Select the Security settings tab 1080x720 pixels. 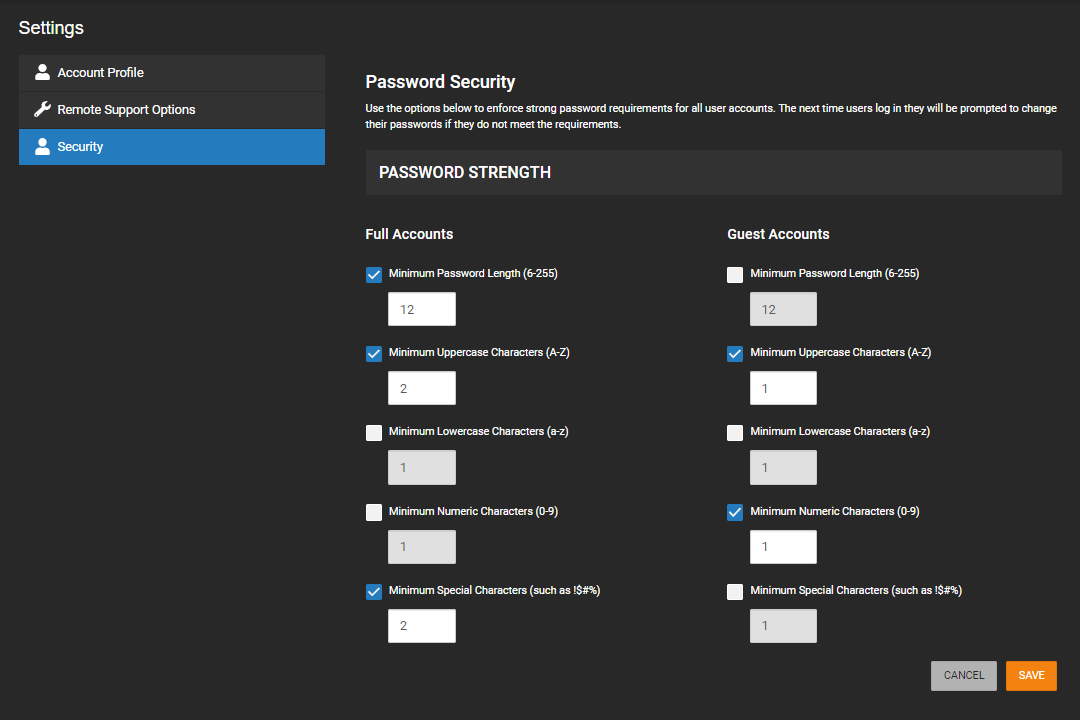[172, 147]
